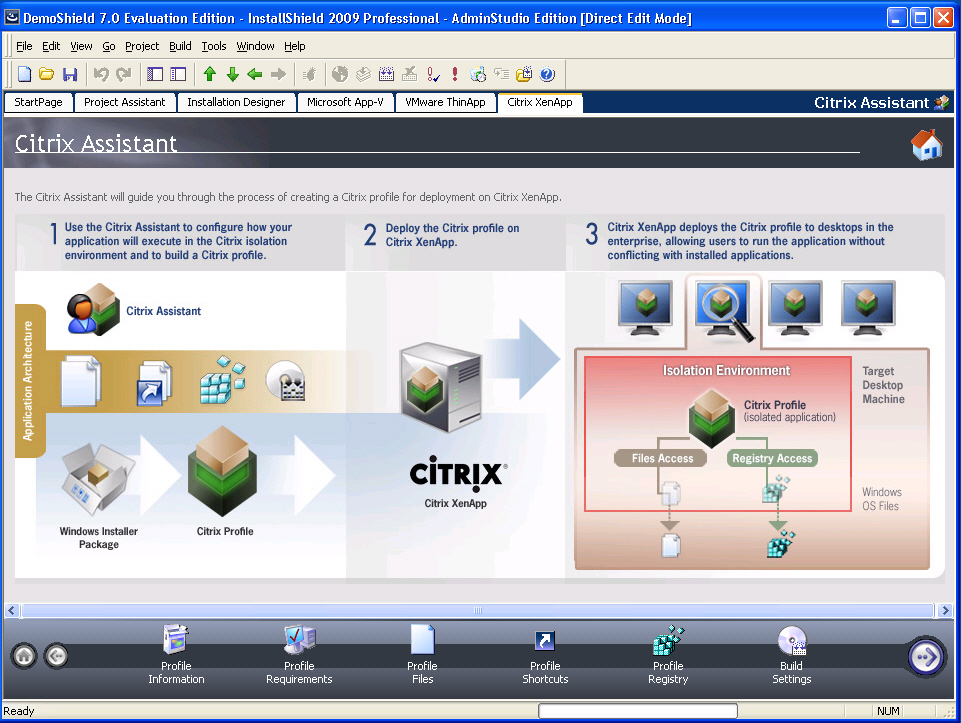Image resolution: width=961 pixels, height=723 pixels.
Task: Click the round home button in bottom bar
Action: [25, 656]
